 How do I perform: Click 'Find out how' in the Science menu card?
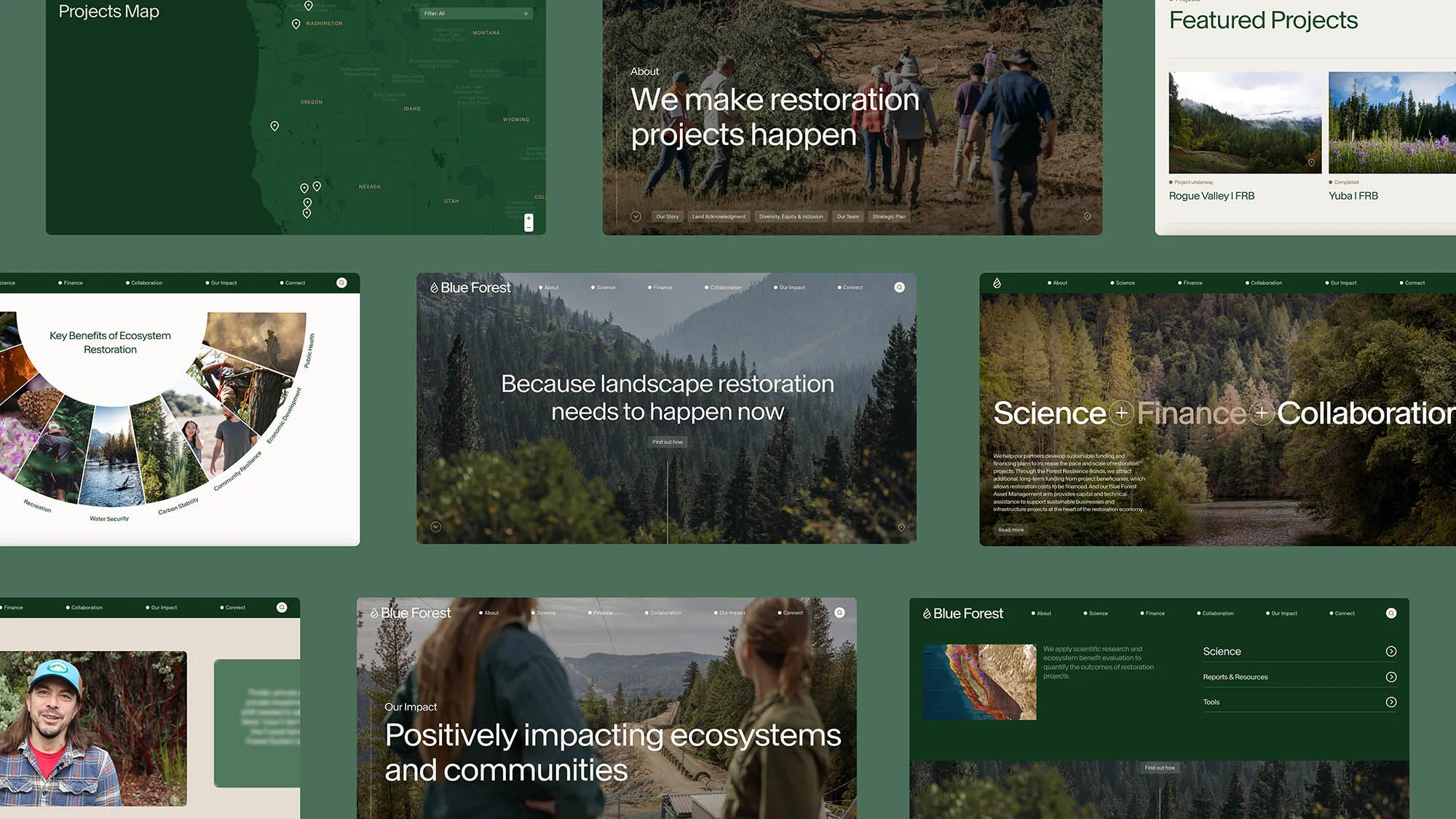1160,767
